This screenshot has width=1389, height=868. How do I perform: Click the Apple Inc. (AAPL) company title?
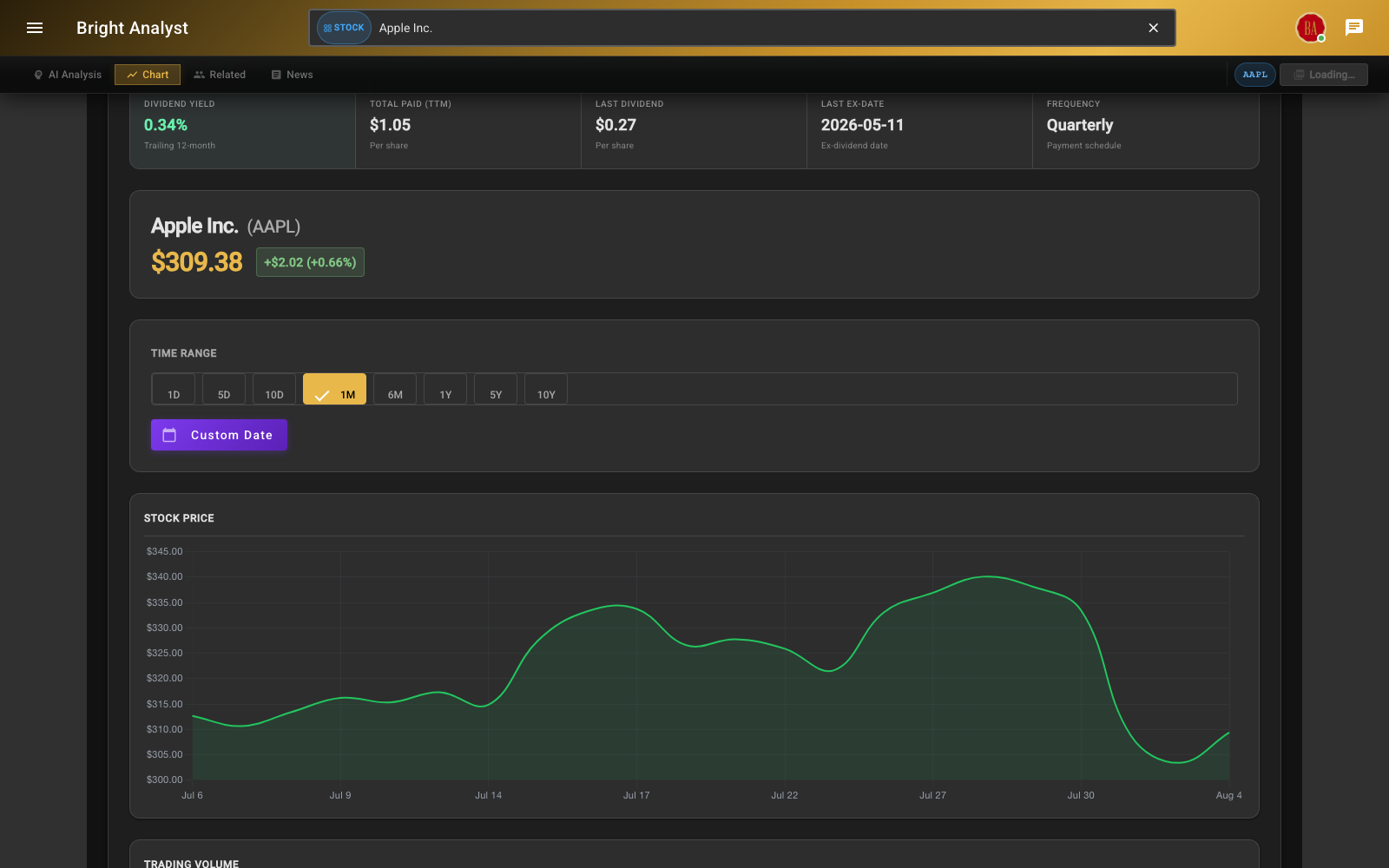tap(226, 227)
